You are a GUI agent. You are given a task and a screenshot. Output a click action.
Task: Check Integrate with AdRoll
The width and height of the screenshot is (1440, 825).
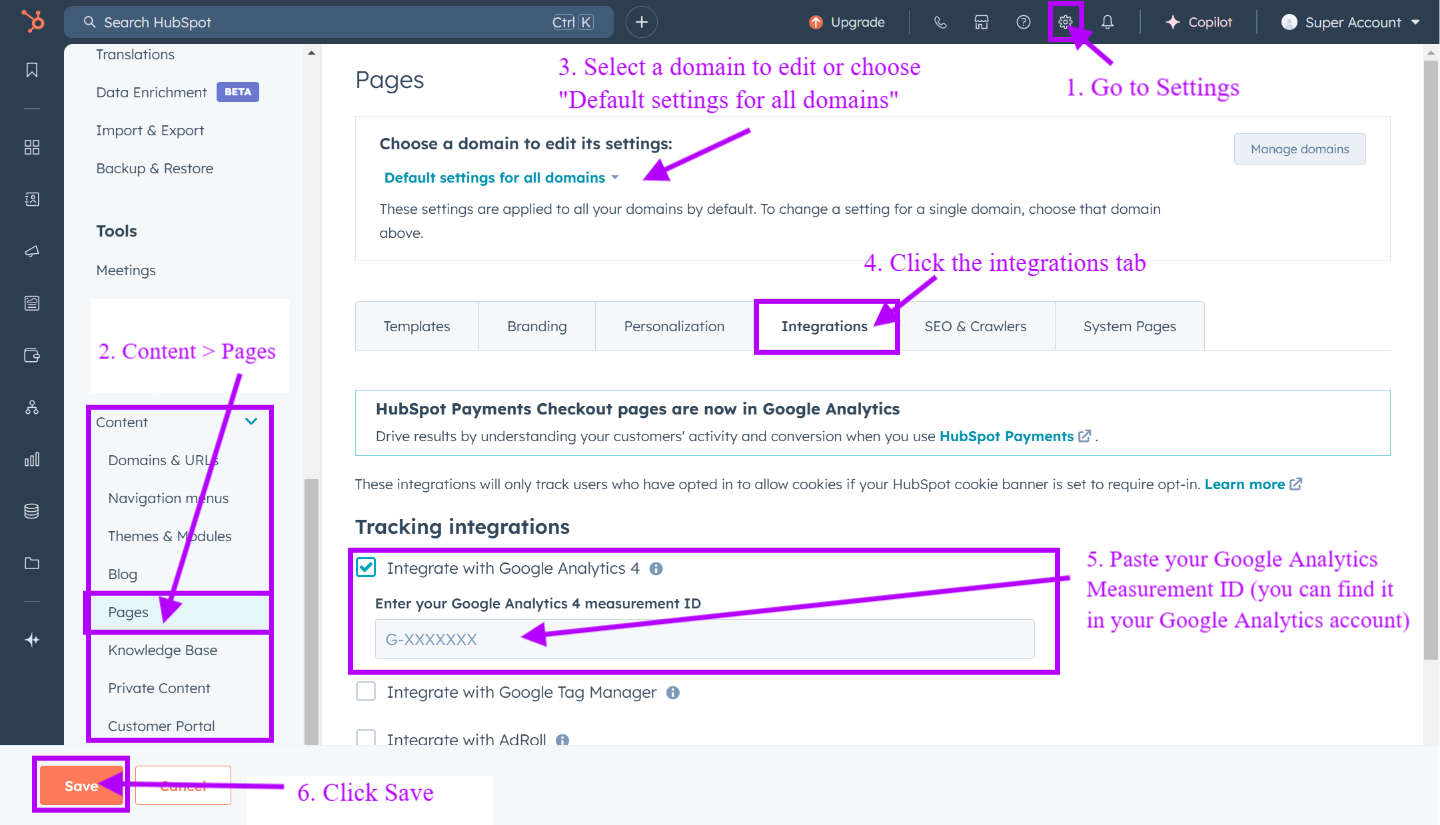click(x=367, y=739)
